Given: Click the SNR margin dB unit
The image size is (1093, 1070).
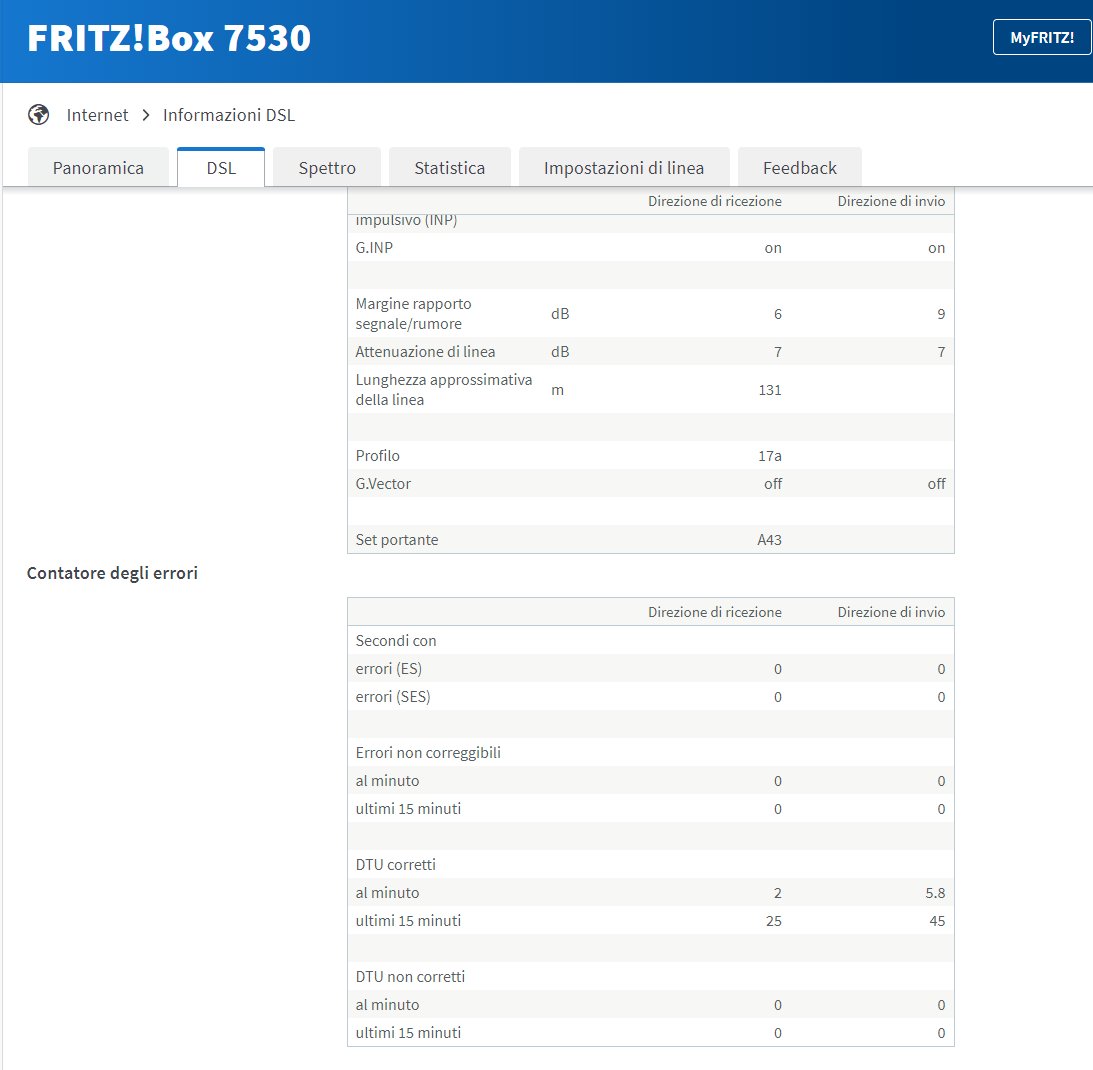Looking at the screenshot, I should 560,314.
